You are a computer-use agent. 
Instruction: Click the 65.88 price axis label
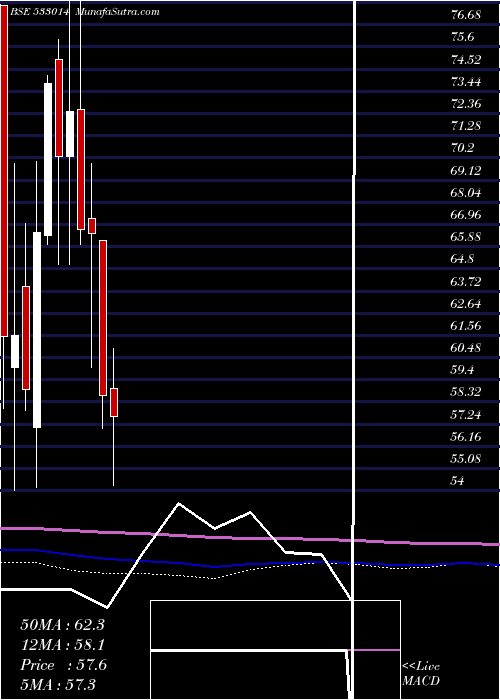[x=466, y=237]
